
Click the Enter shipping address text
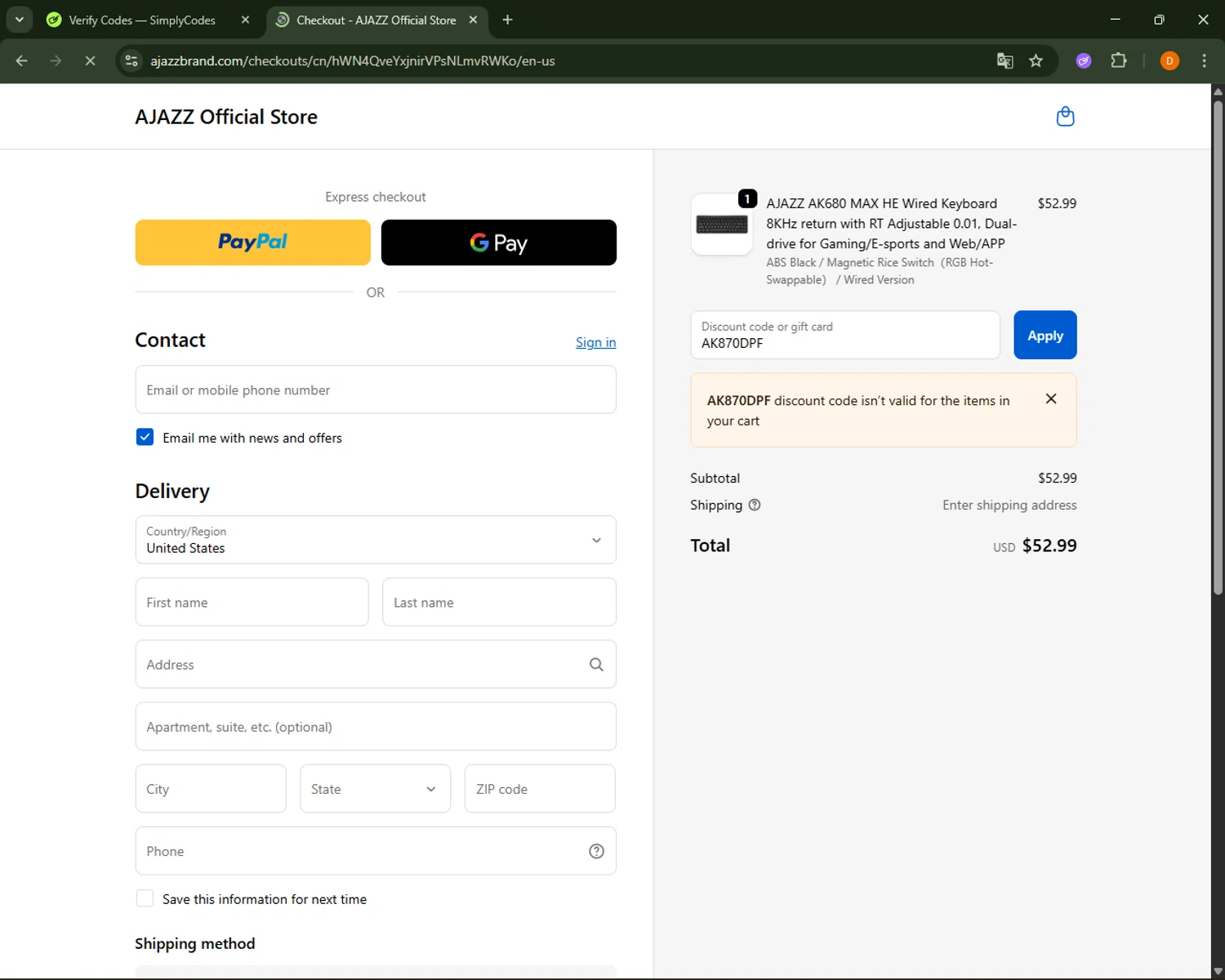[x=1009, y=505]
